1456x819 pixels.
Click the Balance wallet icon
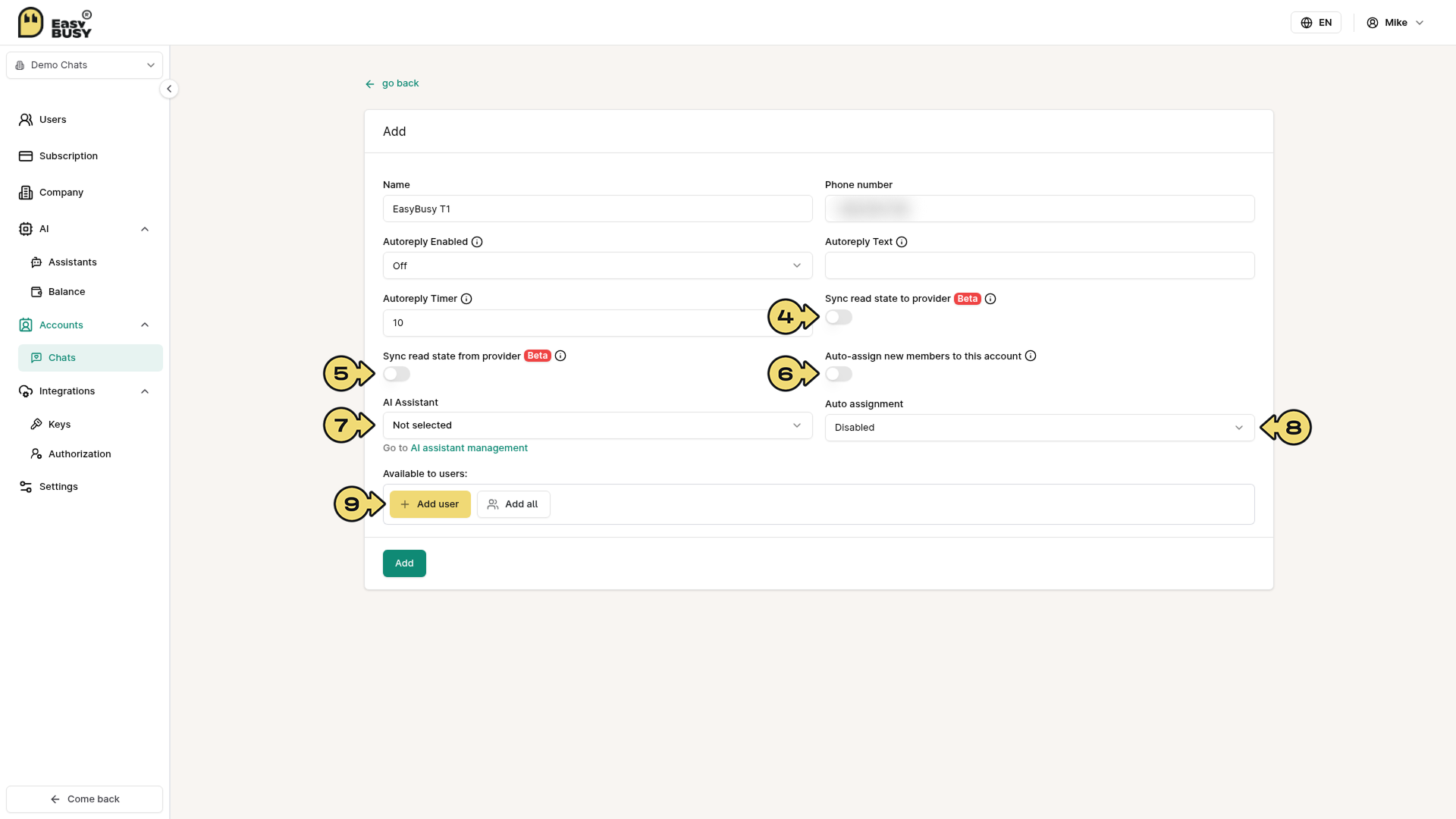36,292
